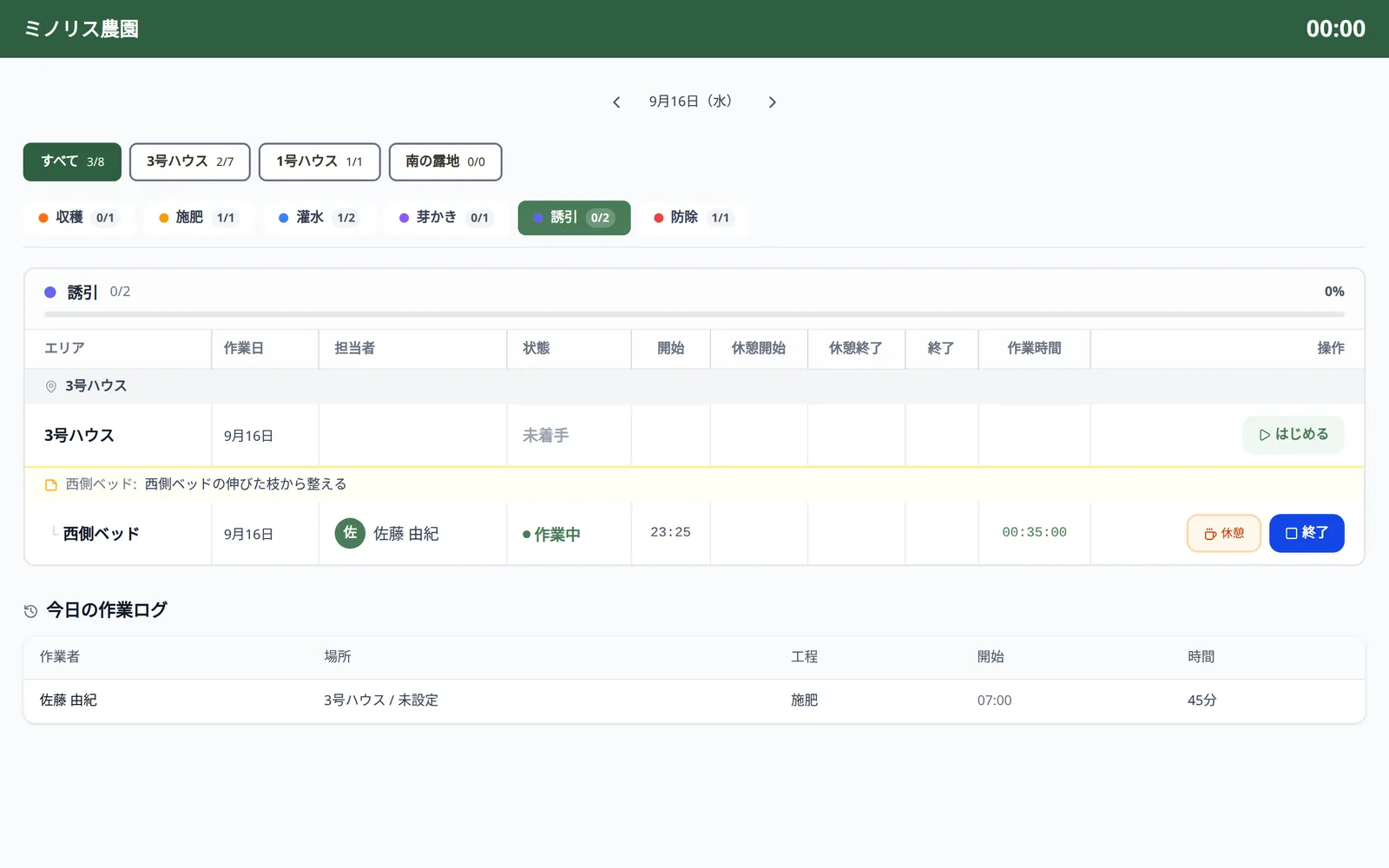Click the history clock icon by 今日の作業ログ
The width and height of the screenshot is (1389, 868).
point(30,611)
